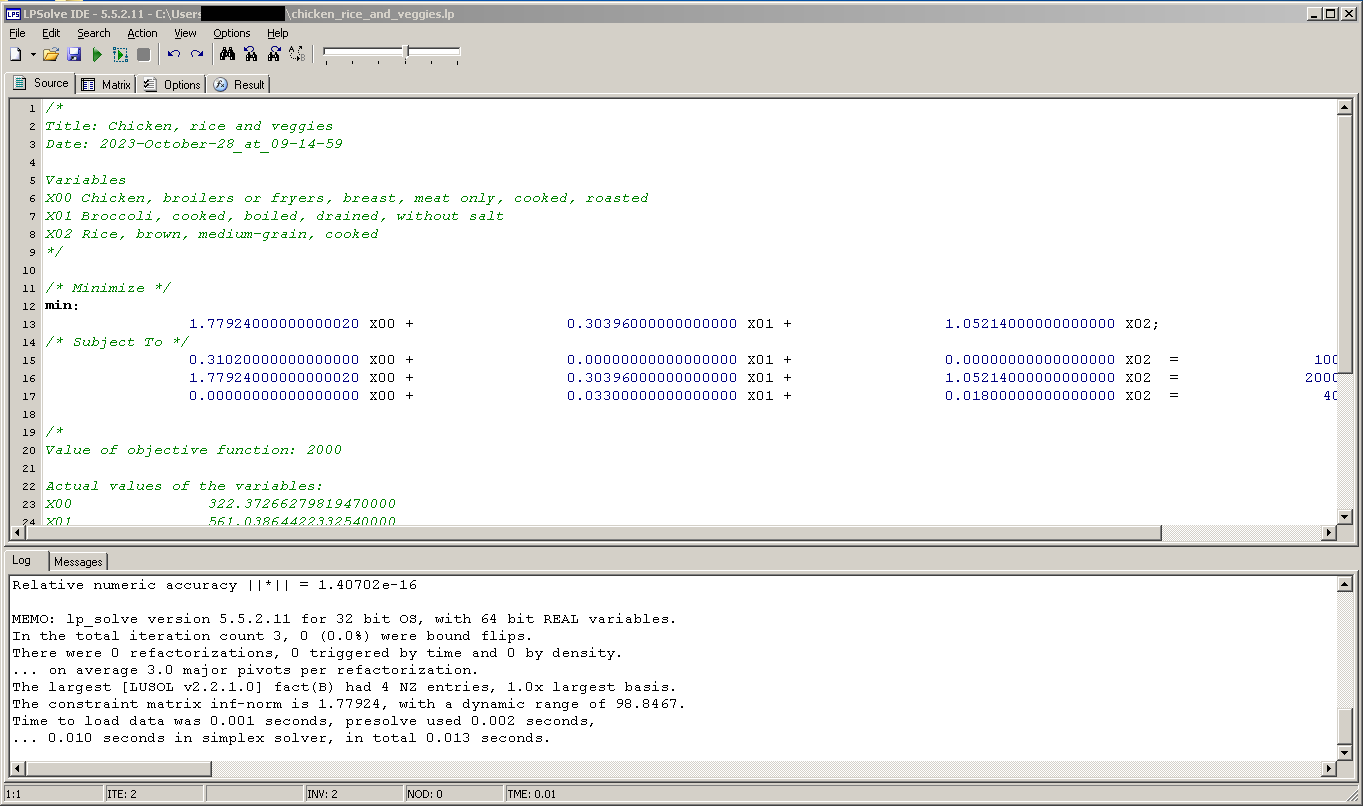This screenshot has height=806, width=1363.
Task: Click the source editor scroll down arrow
Action: click(1345, 516)
